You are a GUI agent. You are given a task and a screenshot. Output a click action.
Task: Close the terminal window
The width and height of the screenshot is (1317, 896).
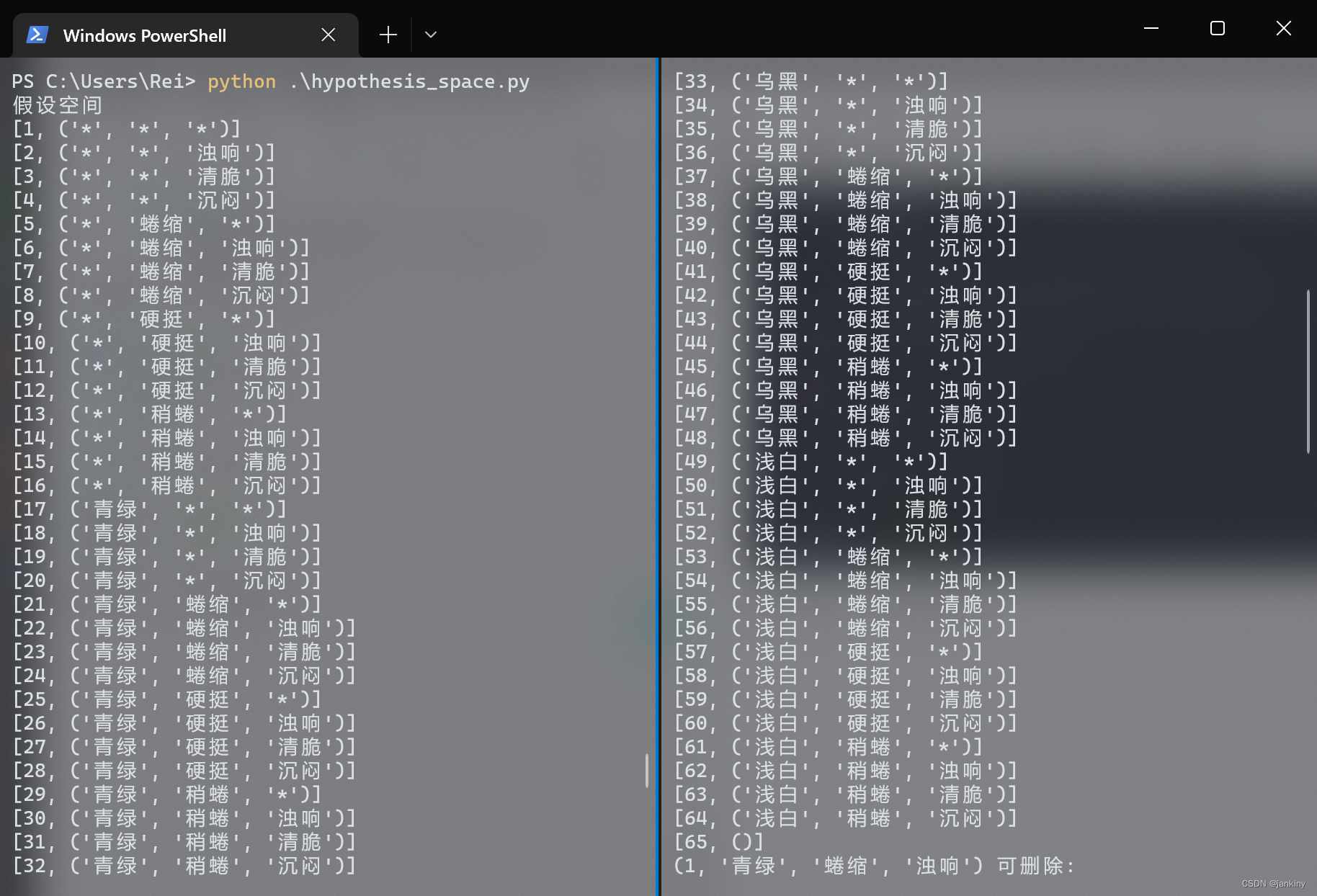[x=1284, y=28]
